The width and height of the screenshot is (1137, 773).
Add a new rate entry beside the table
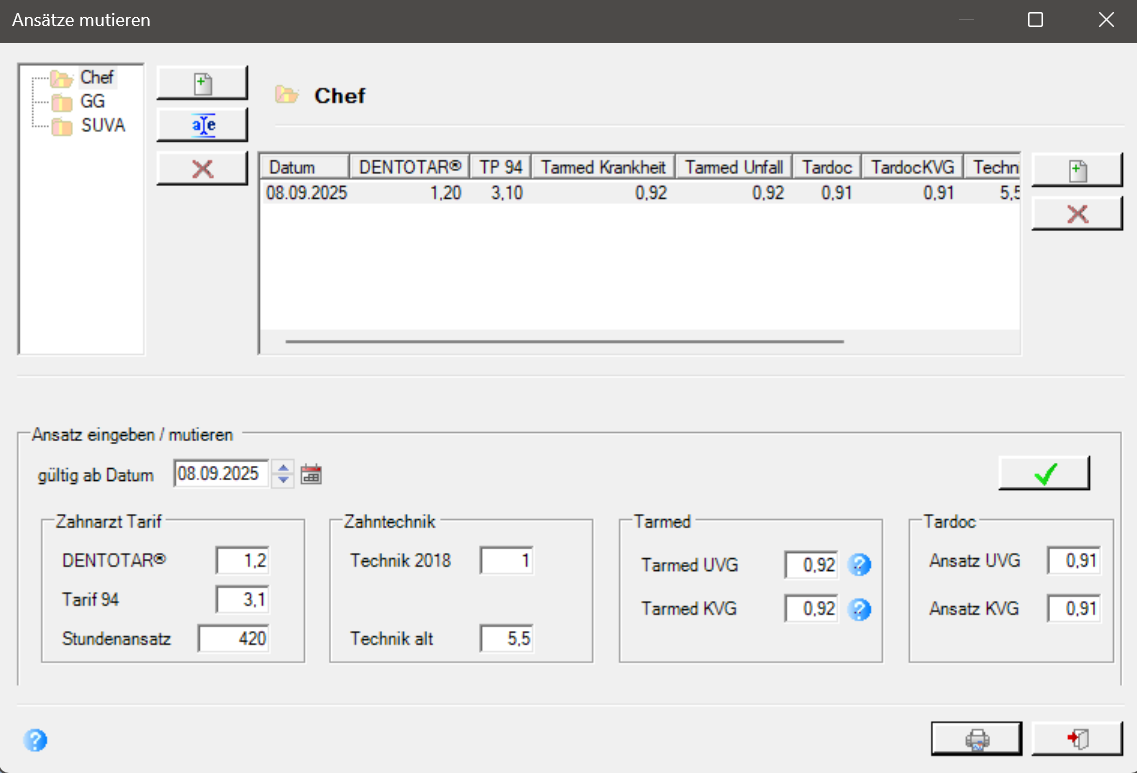[x=1077, y=170]
